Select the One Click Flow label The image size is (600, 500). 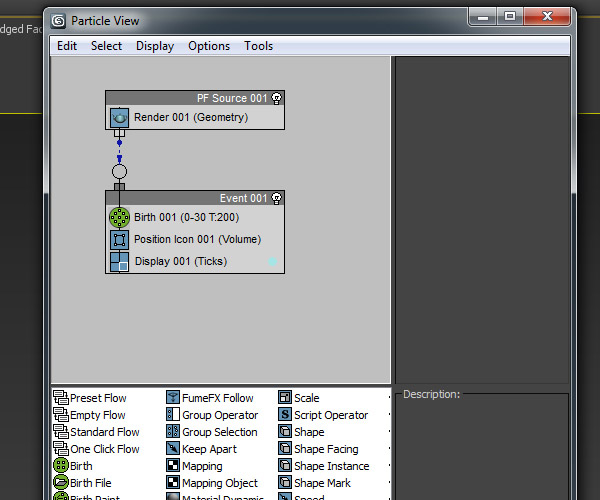pos(105,449)
